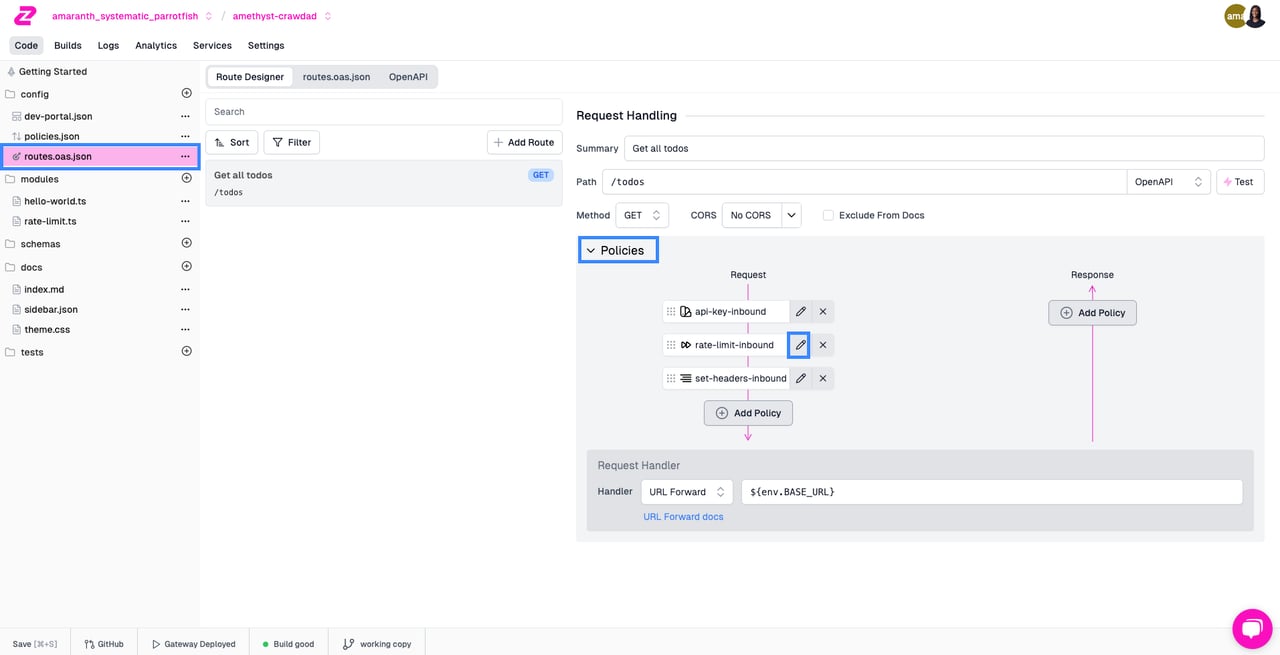Click the Add Route button
1280x655 pixels.
525,142
